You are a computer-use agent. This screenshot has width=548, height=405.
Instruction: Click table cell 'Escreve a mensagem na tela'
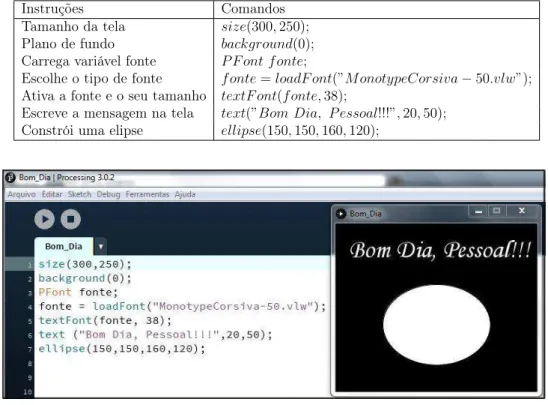pyautogui.click(x=108, y=113)
